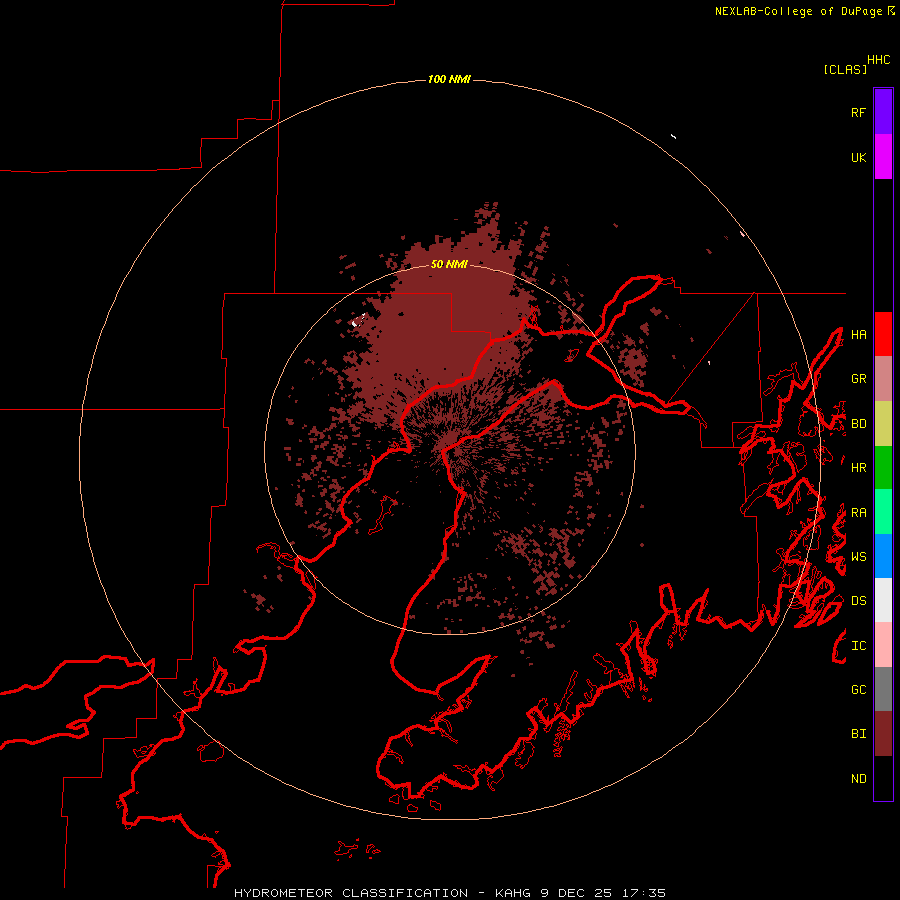Click the UK magenta legend swatch
This screenshot has width=900, height=900.
pyautogui.click(x=883, y=157)
